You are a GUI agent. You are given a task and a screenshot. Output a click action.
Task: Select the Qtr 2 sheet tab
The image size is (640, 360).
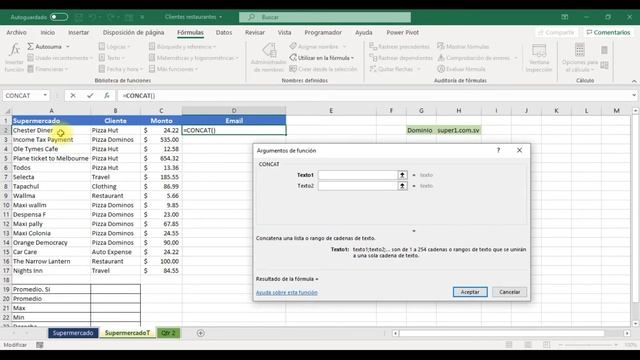pos(168,333)
